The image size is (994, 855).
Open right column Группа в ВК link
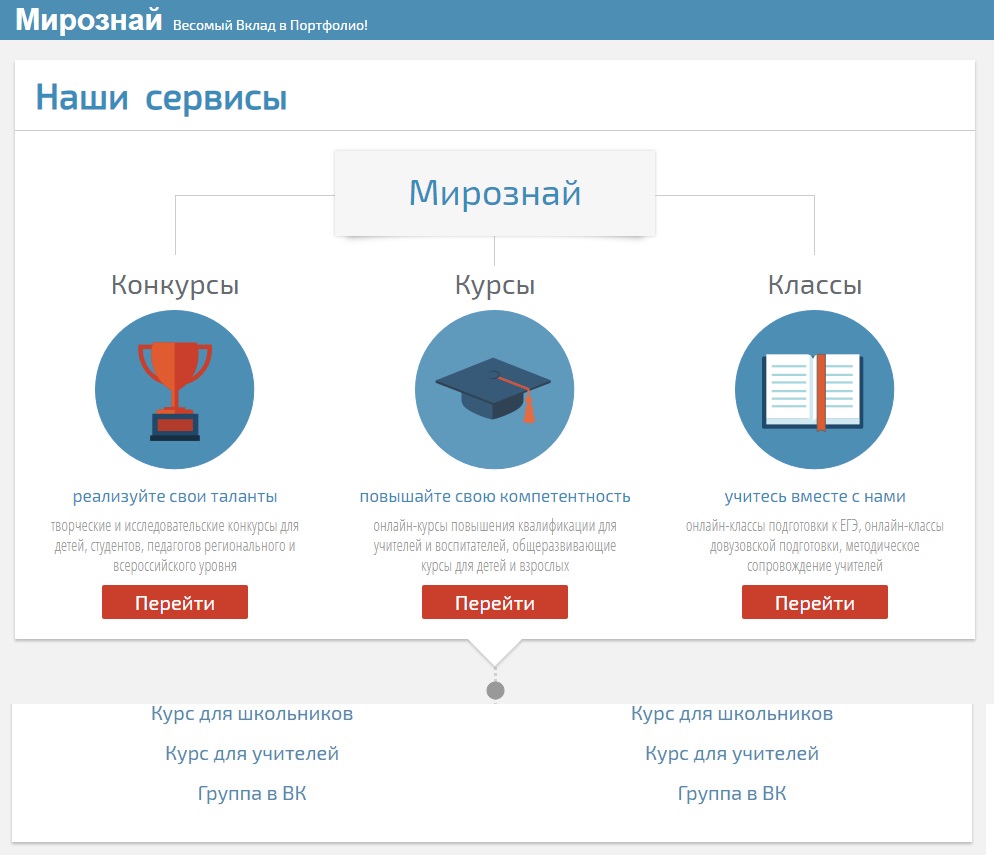coord(732,794)
